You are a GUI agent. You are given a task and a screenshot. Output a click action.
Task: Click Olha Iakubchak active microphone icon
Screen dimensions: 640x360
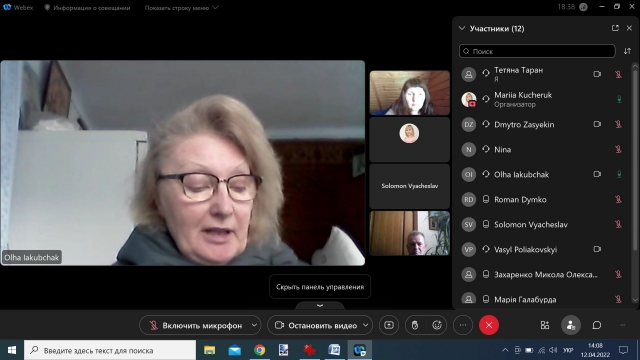[x=619, y=174]
